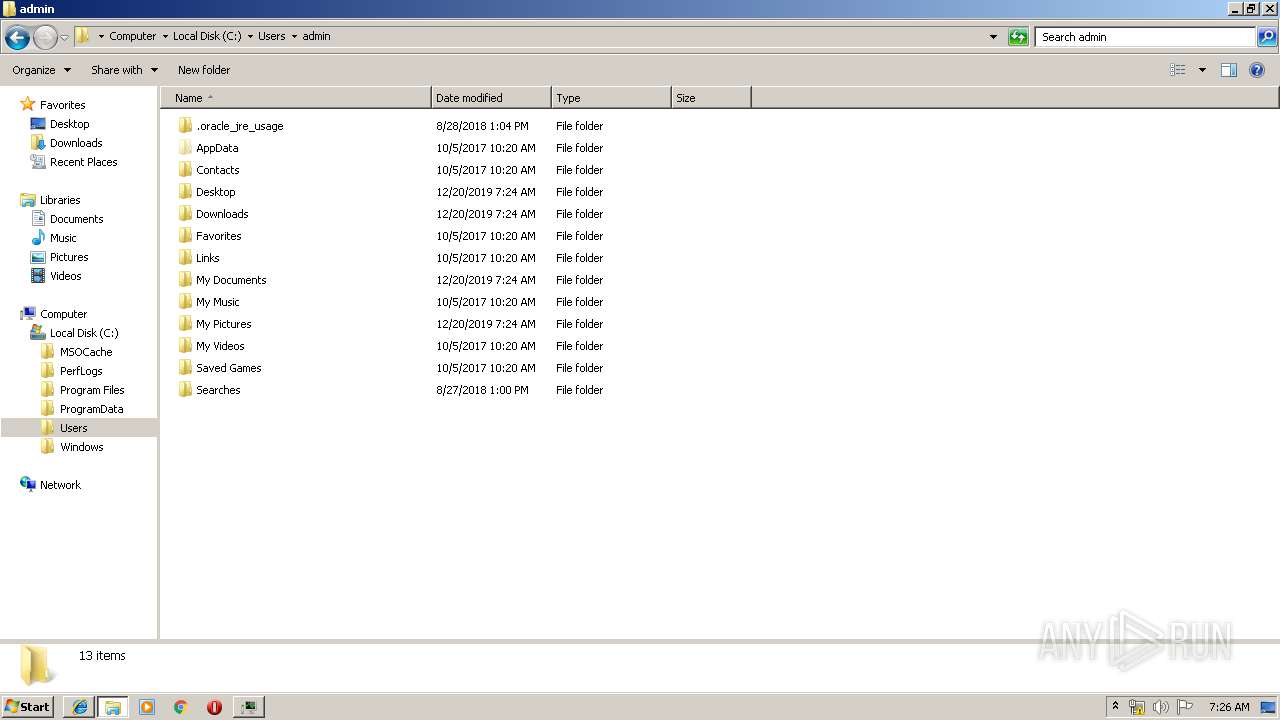Image resolution: width=1280 pixels, height=720 pixels.
Task: Select the Desktop folder icon in file list
Action: [x=185, y=192]
